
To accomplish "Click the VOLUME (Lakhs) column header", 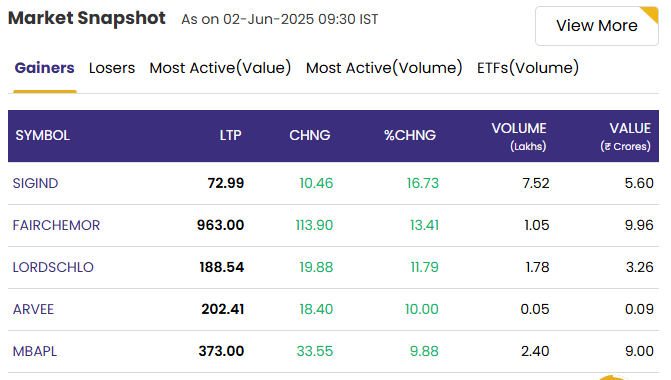I will pos(519,137).
